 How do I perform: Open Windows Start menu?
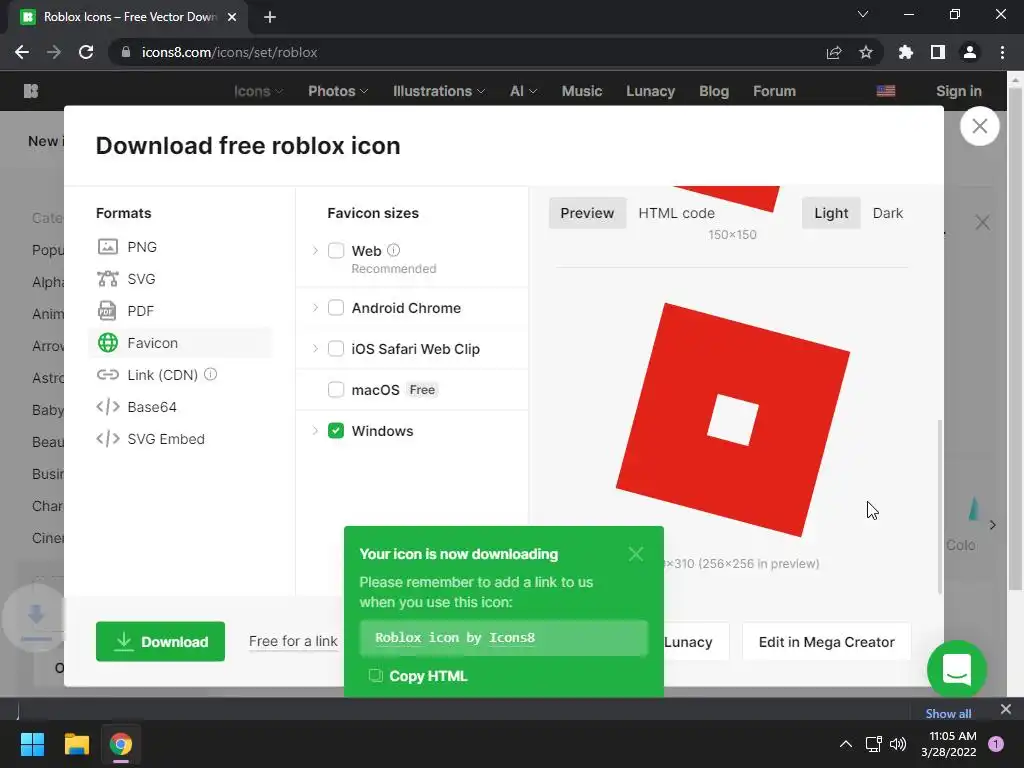(x=32, y=744)
